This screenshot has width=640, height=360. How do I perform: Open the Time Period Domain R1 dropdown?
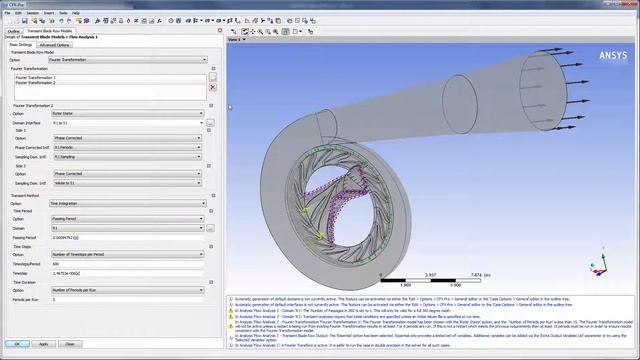tap(128, 228)
